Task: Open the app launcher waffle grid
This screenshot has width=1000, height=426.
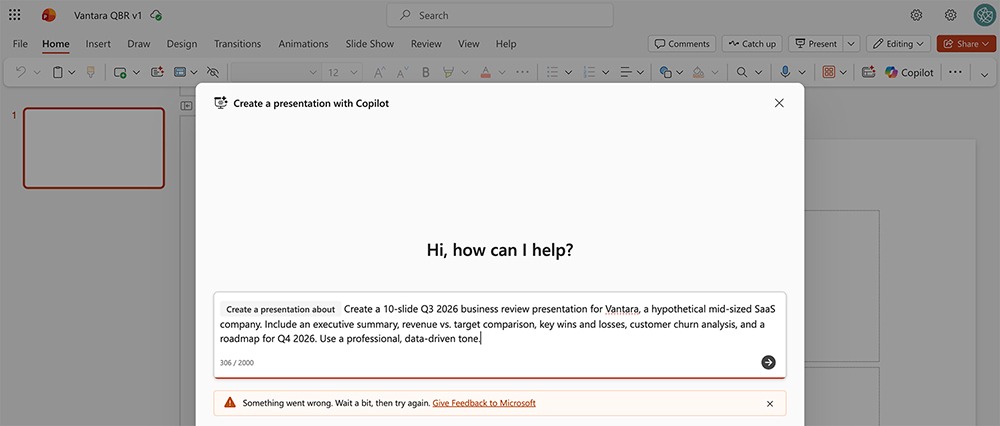Action: [14, 15]
